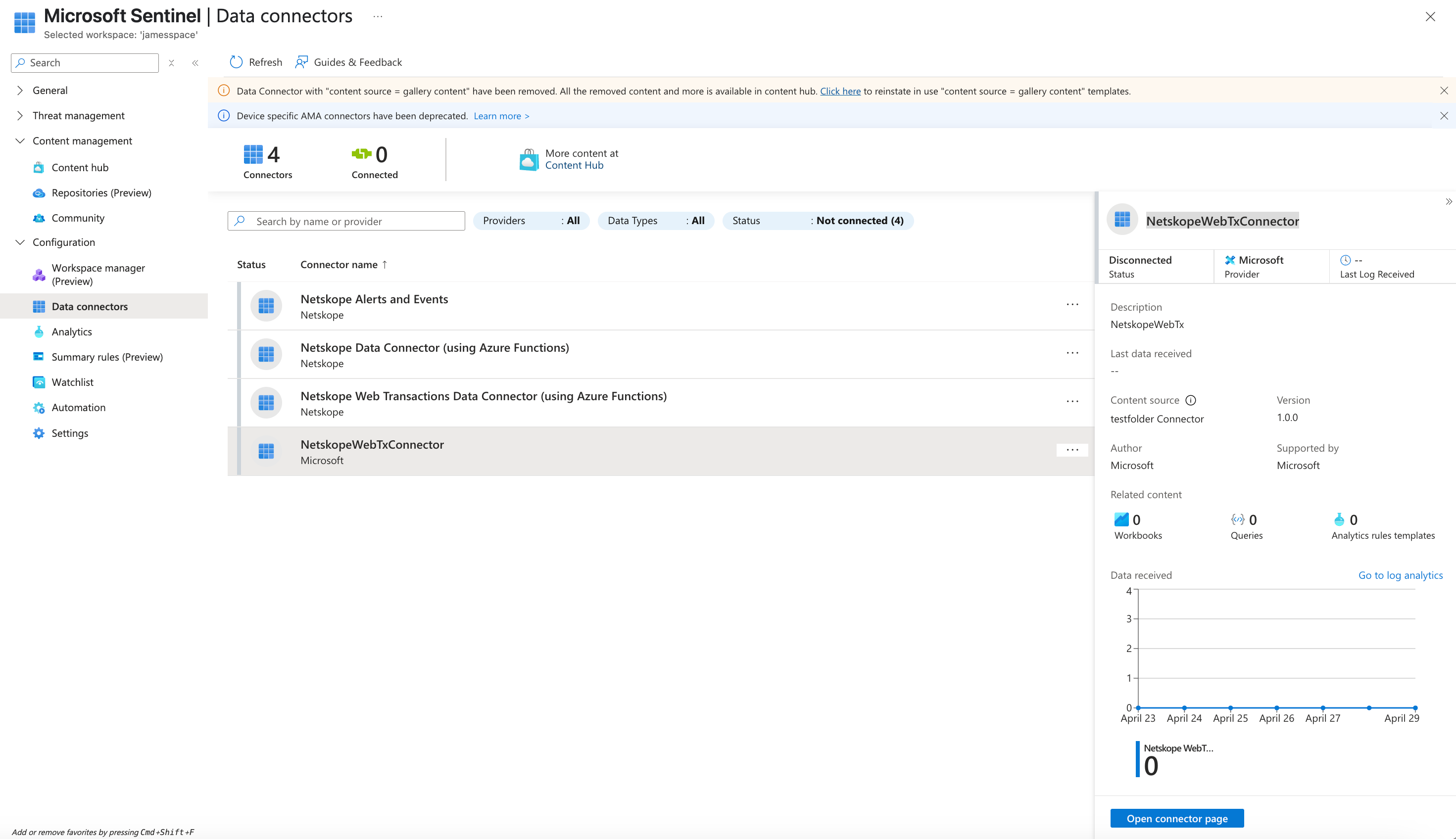This screenshot has width=1456, height=839.
Task: Dismiss the AMA connectors deprecated banner
Action: click(1444, 116)
